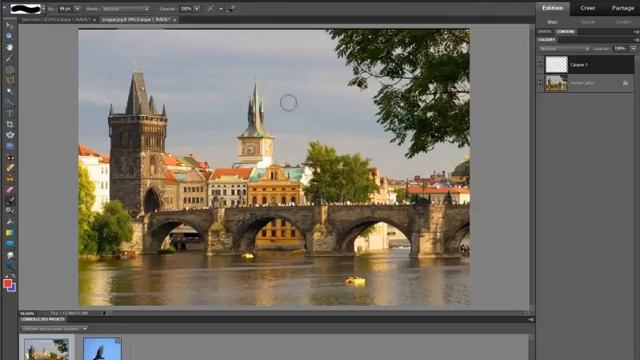This screenshot has width=640, height=360.
Task: Select the Gradient tool
Action: click(9, 233)
